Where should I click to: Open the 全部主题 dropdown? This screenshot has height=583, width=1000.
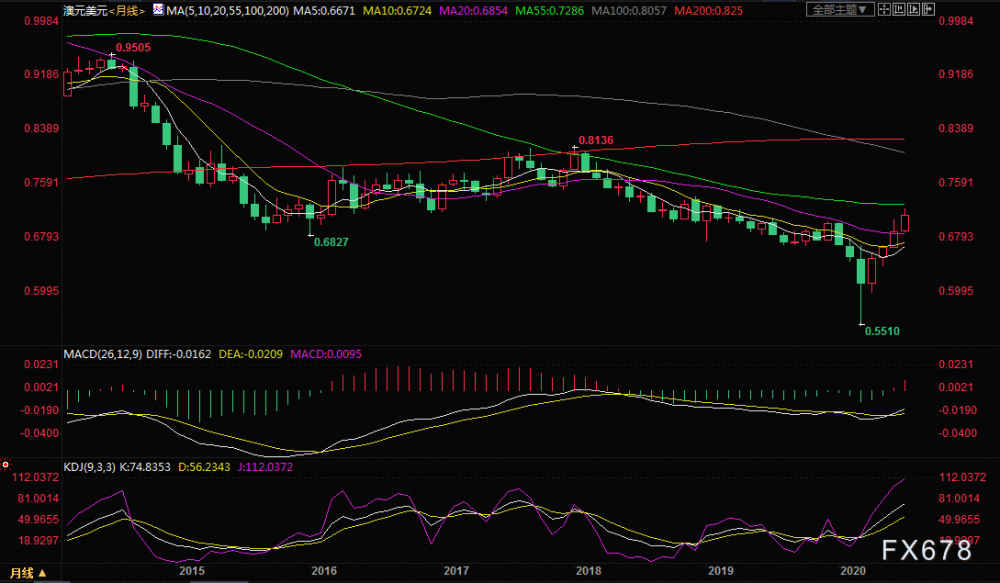[x=840, y=10]
